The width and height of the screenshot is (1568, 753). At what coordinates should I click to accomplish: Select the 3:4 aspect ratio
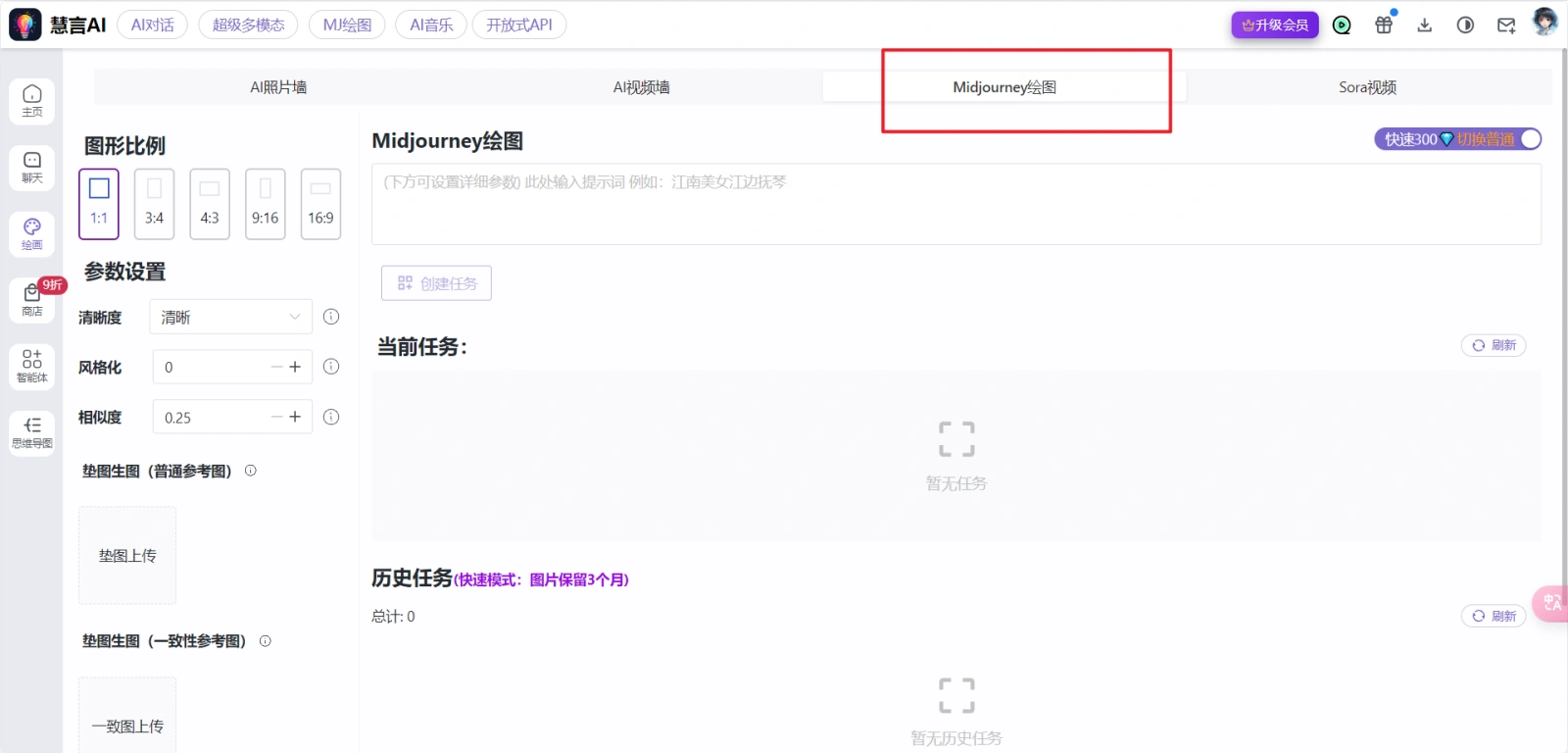[x=154, y=204]
